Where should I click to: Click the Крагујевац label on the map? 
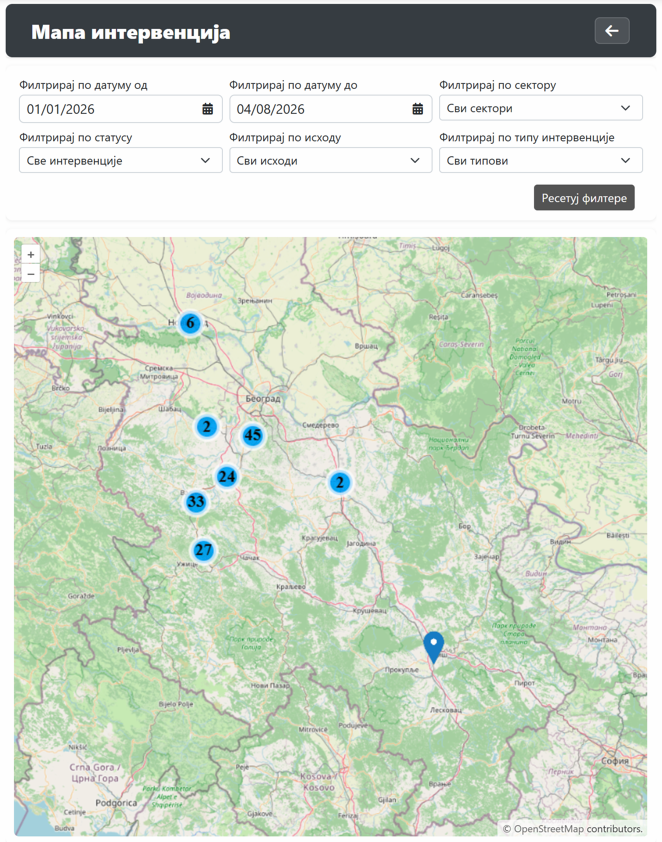click(319, 538)
